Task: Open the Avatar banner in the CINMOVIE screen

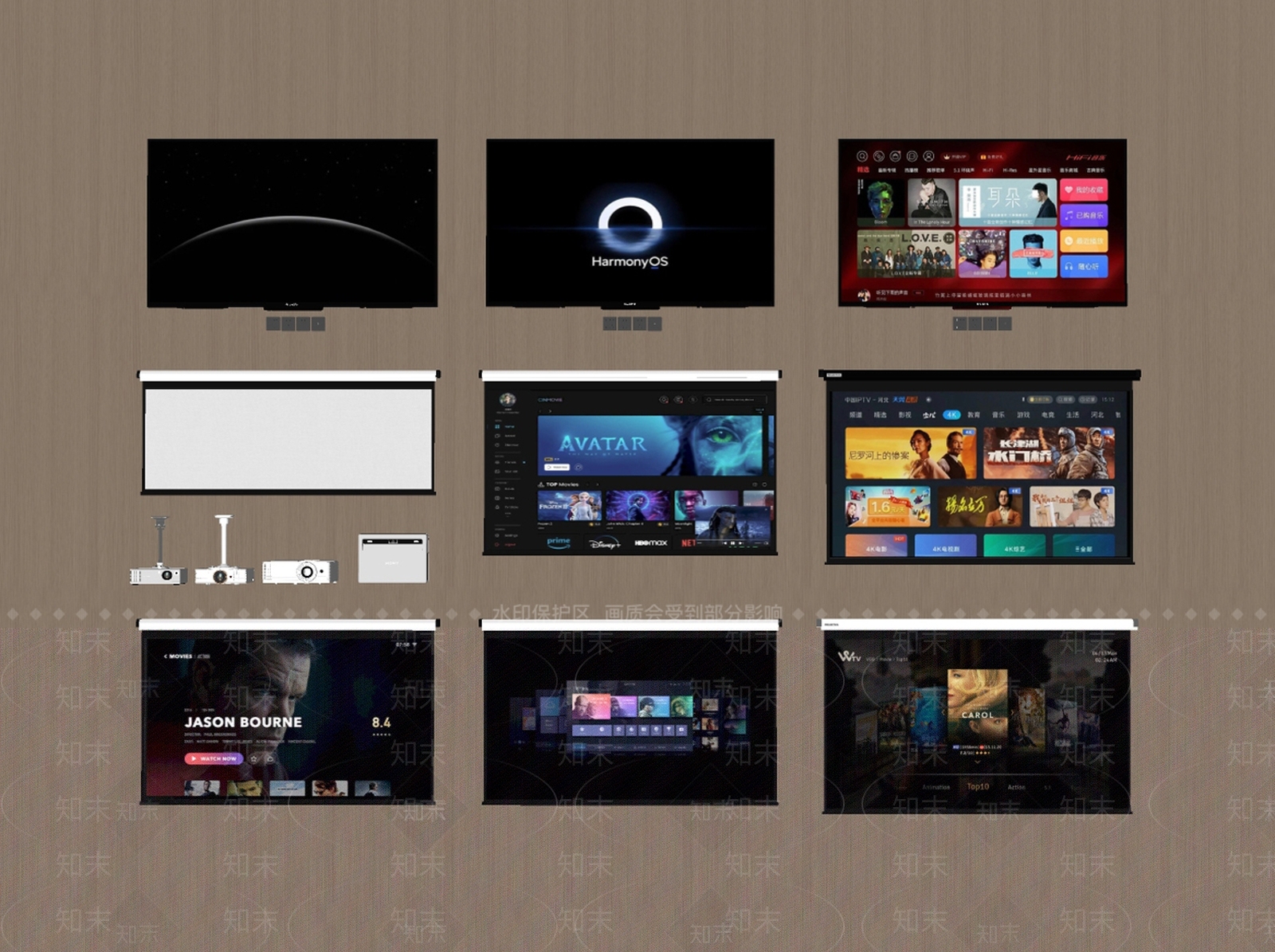Action: (x=650, y=445)
